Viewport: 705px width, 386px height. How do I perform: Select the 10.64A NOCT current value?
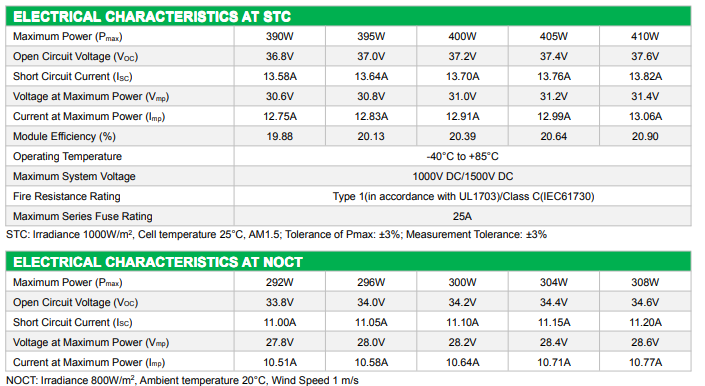click(462, 362)
